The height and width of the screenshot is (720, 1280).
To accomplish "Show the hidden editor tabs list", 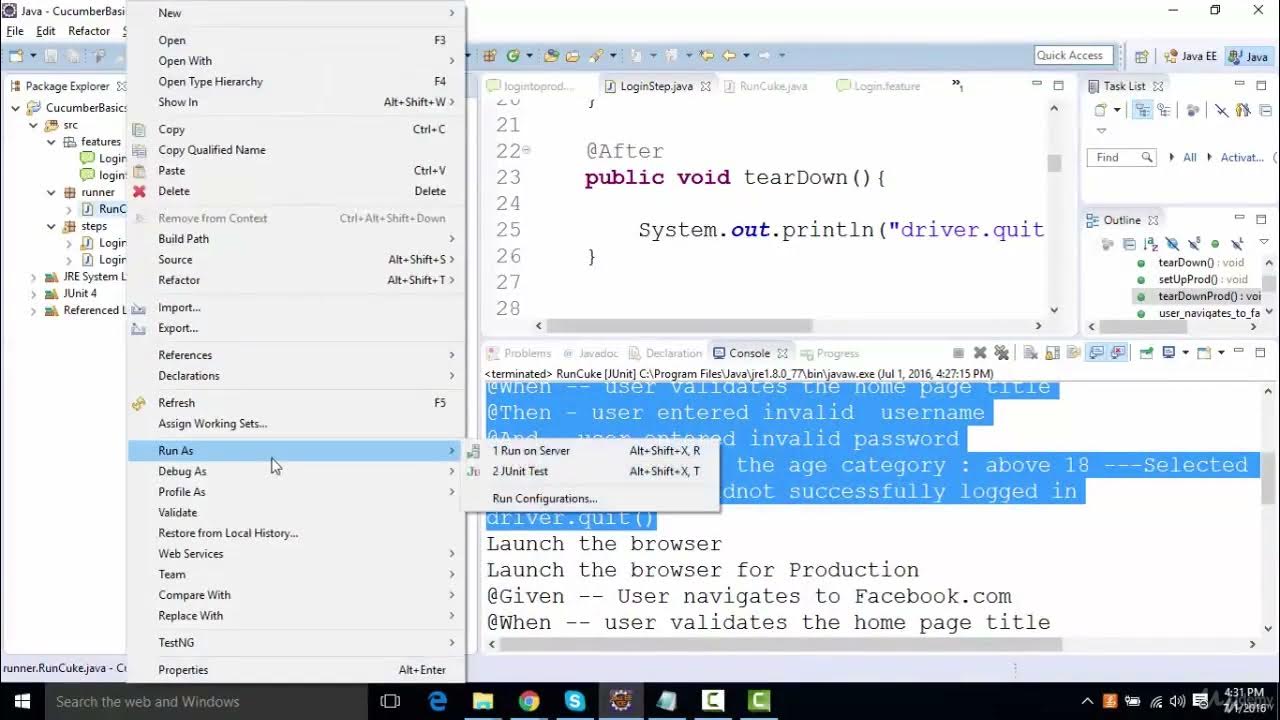I will [957, 86].
